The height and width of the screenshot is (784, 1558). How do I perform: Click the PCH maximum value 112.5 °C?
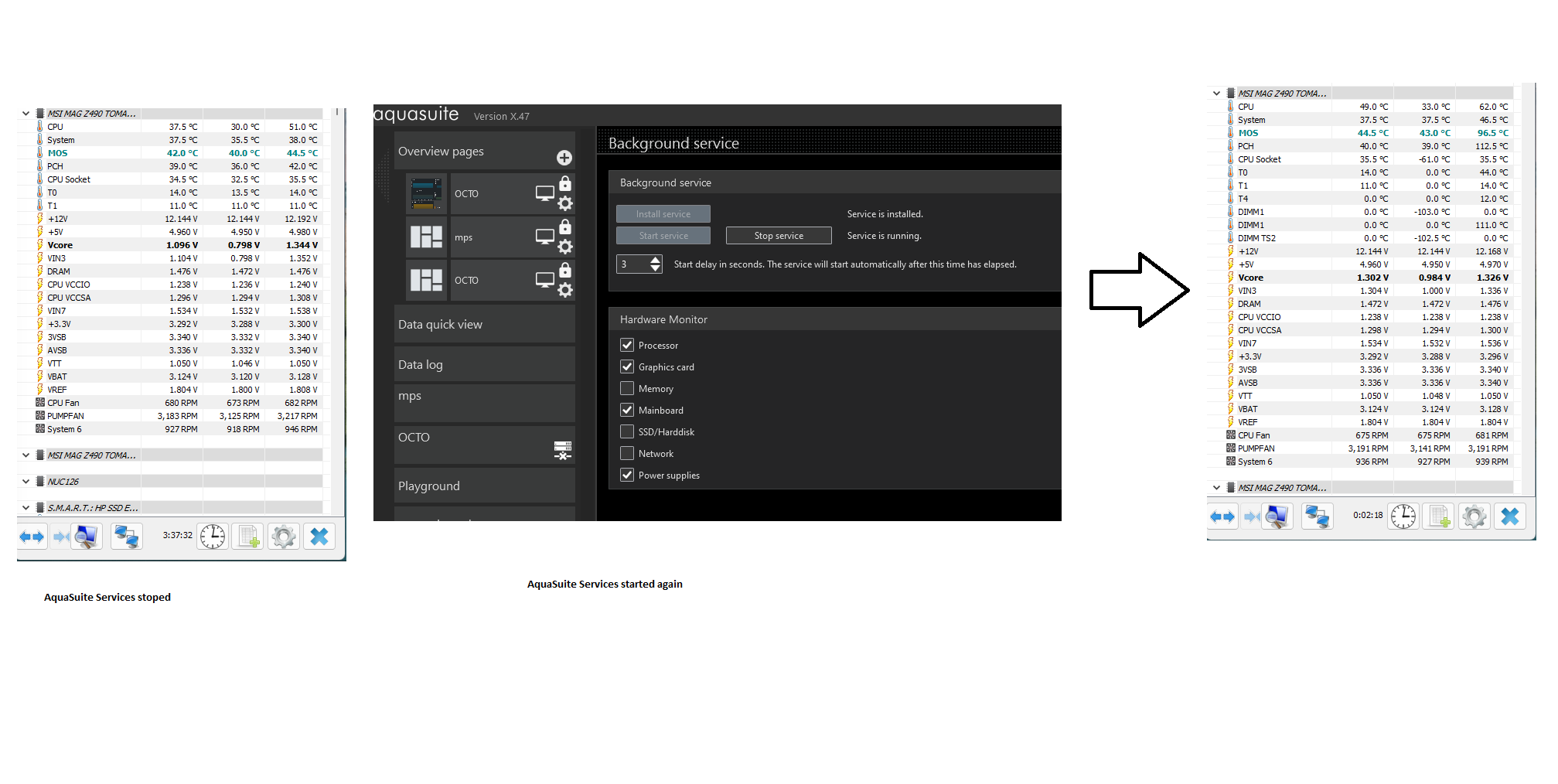pyautogui.click(x=1492, y=146)
